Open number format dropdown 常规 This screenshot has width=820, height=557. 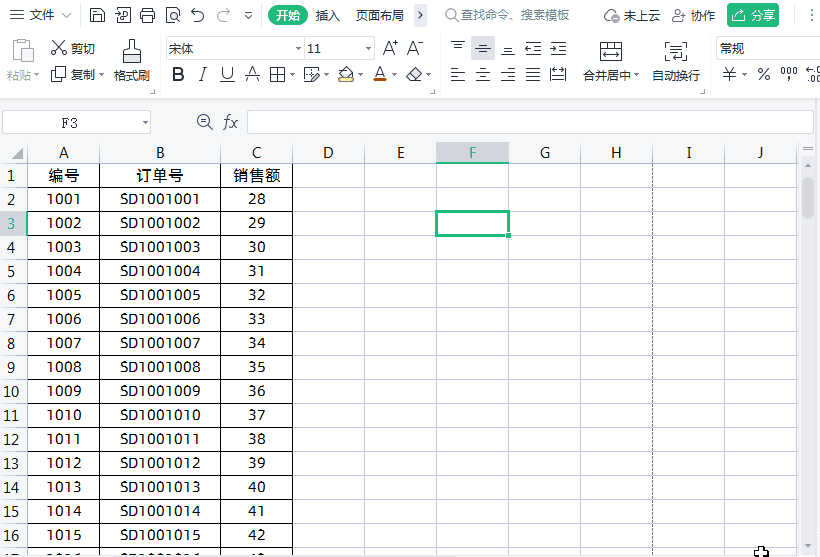click(768, 49)
